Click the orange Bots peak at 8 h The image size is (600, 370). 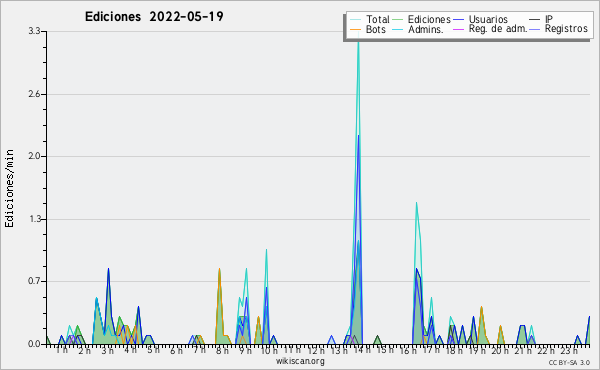tap(219, 271)
